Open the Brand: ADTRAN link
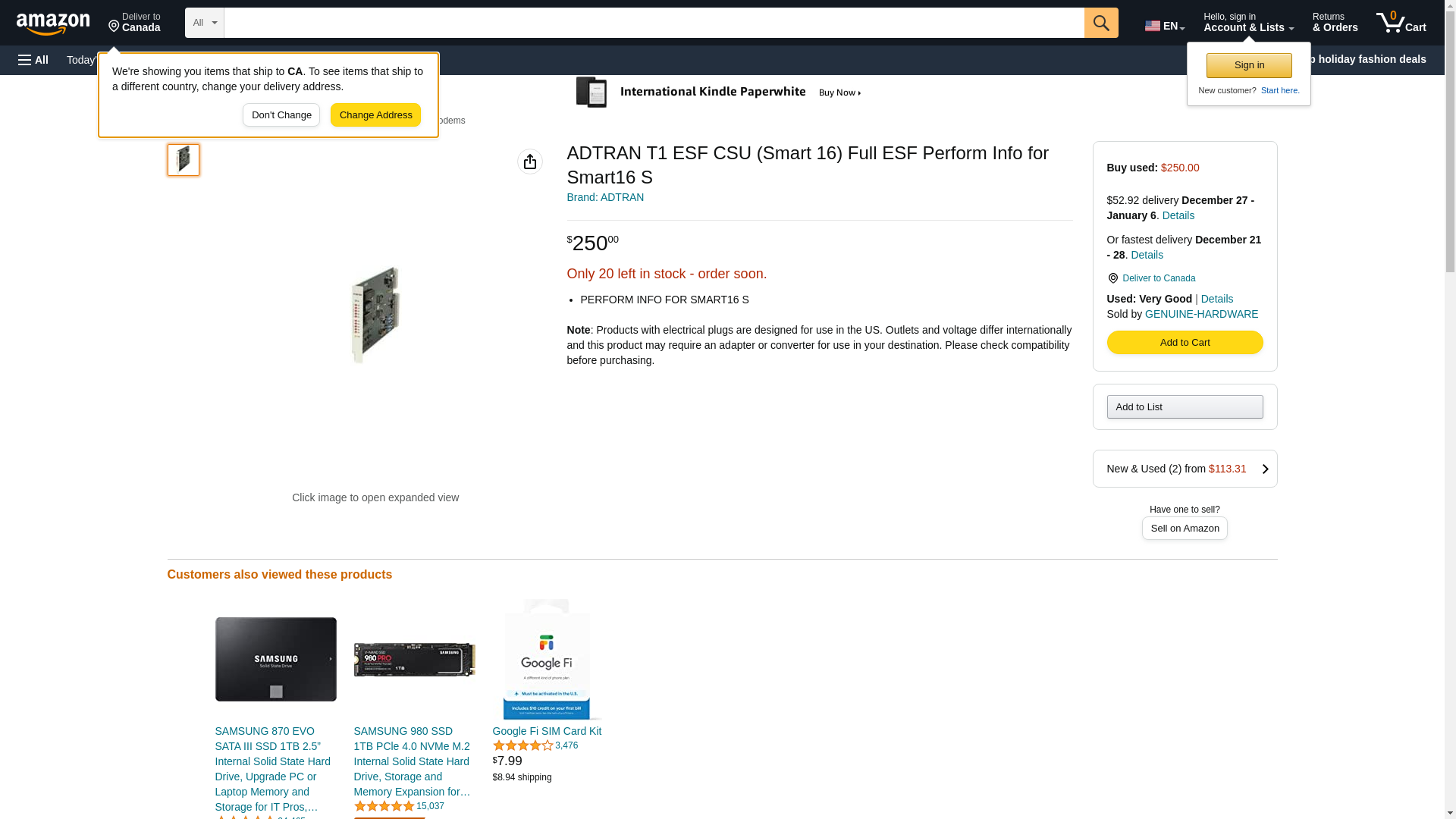Image resolution: width=1456 pixels, height=819 pixels. click(605, 197)
